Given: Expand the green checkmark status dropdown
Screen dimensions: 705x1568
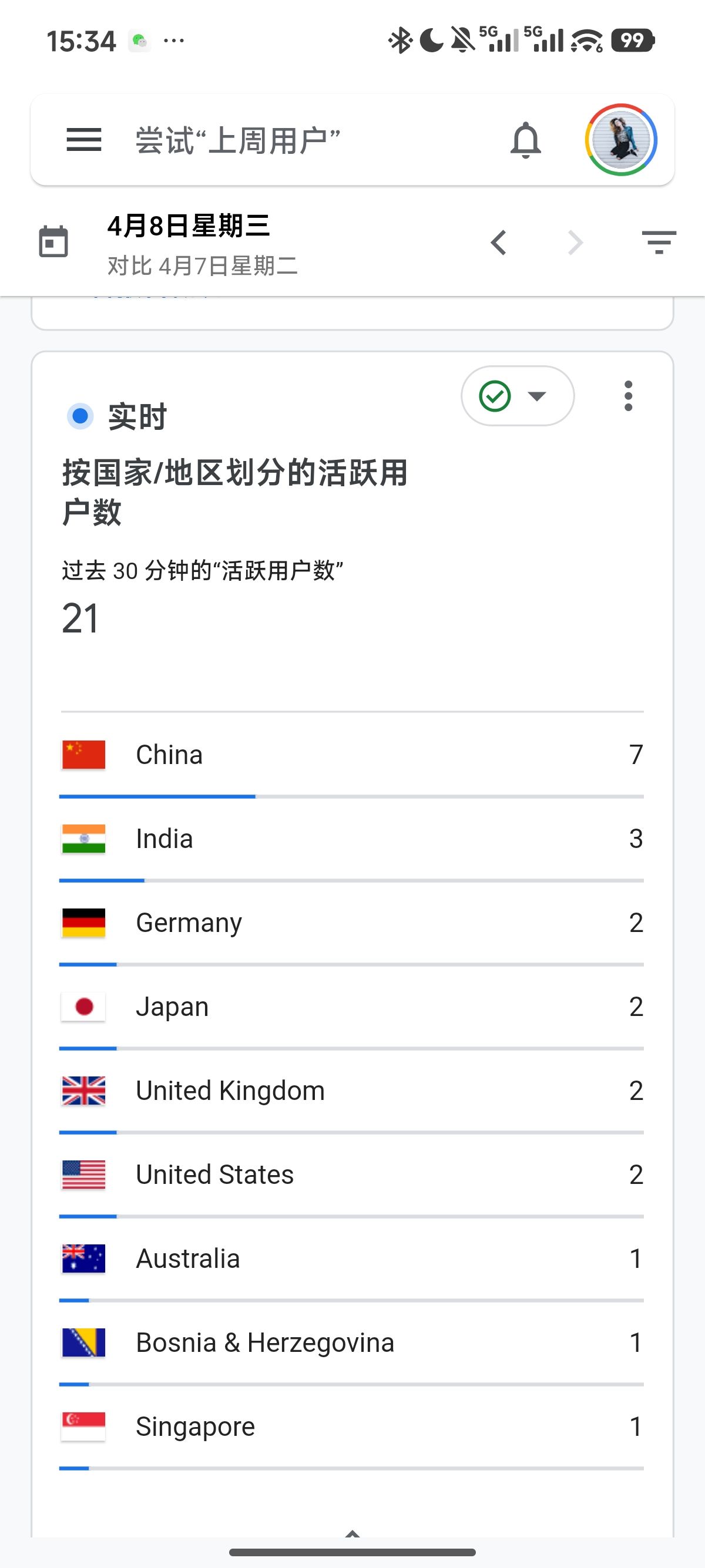Looking at the screenshot, I should [517, 396].
